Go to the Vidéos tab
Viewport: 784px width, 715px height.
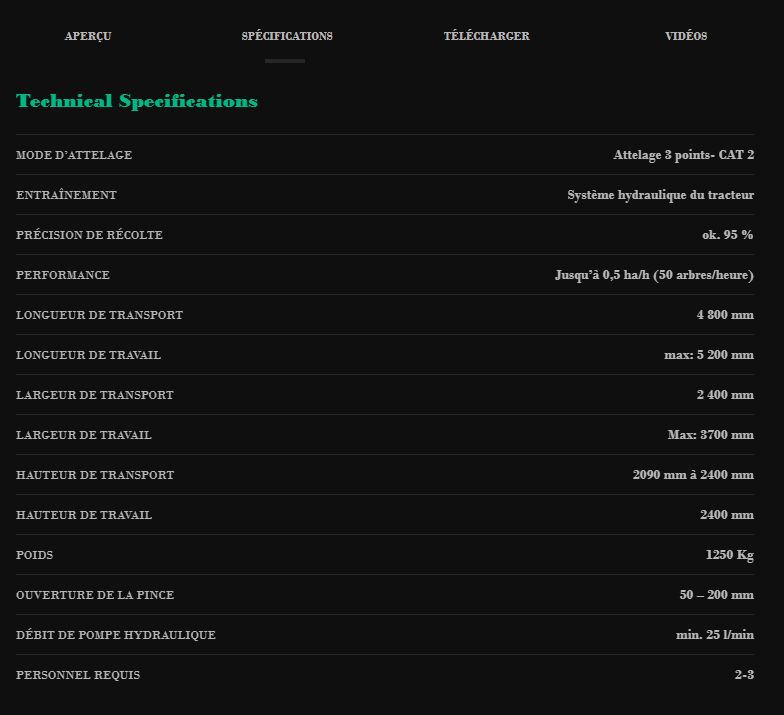686,36
